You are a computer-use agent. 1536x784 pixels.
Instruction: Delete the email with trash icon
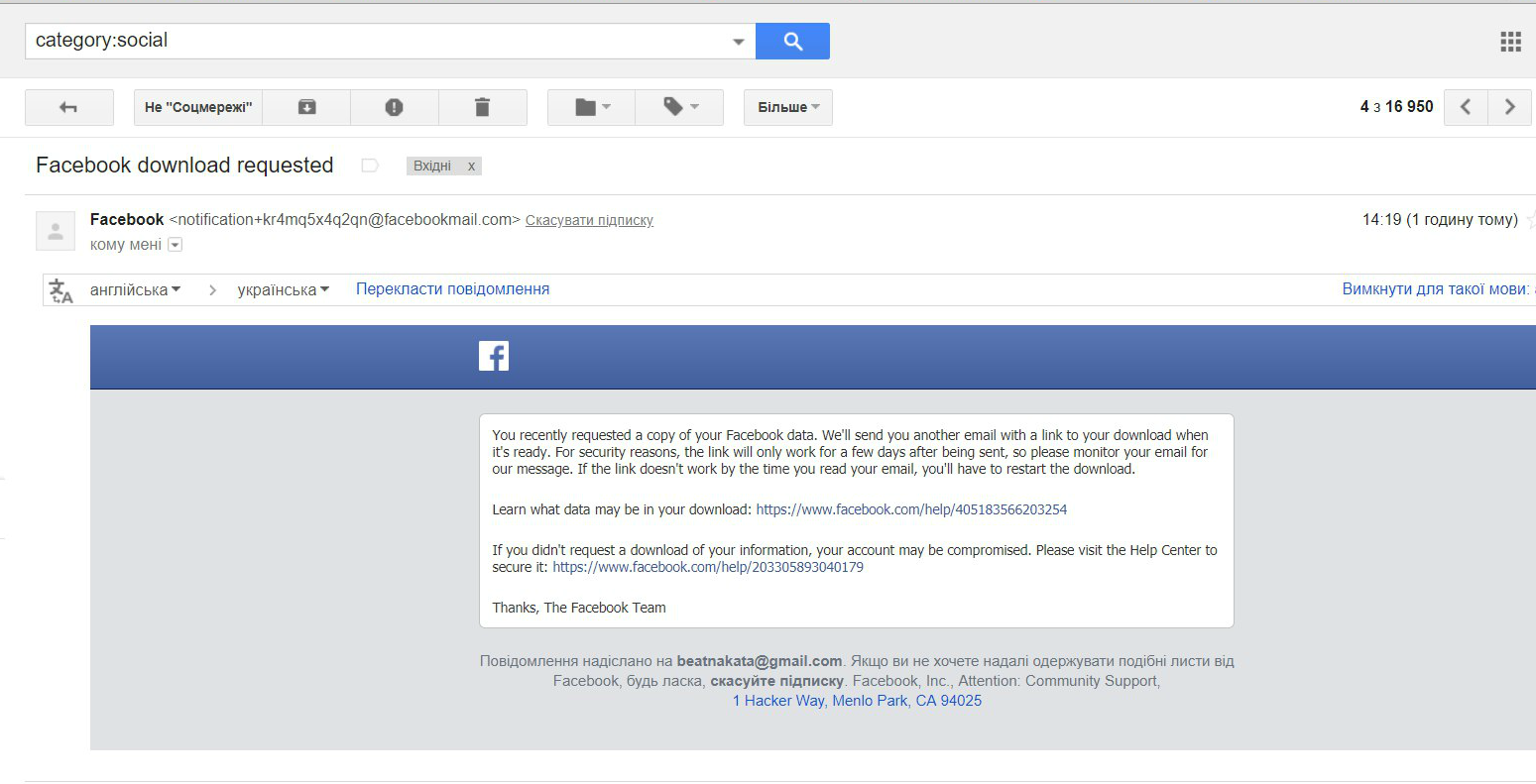(x=482, y=107)
